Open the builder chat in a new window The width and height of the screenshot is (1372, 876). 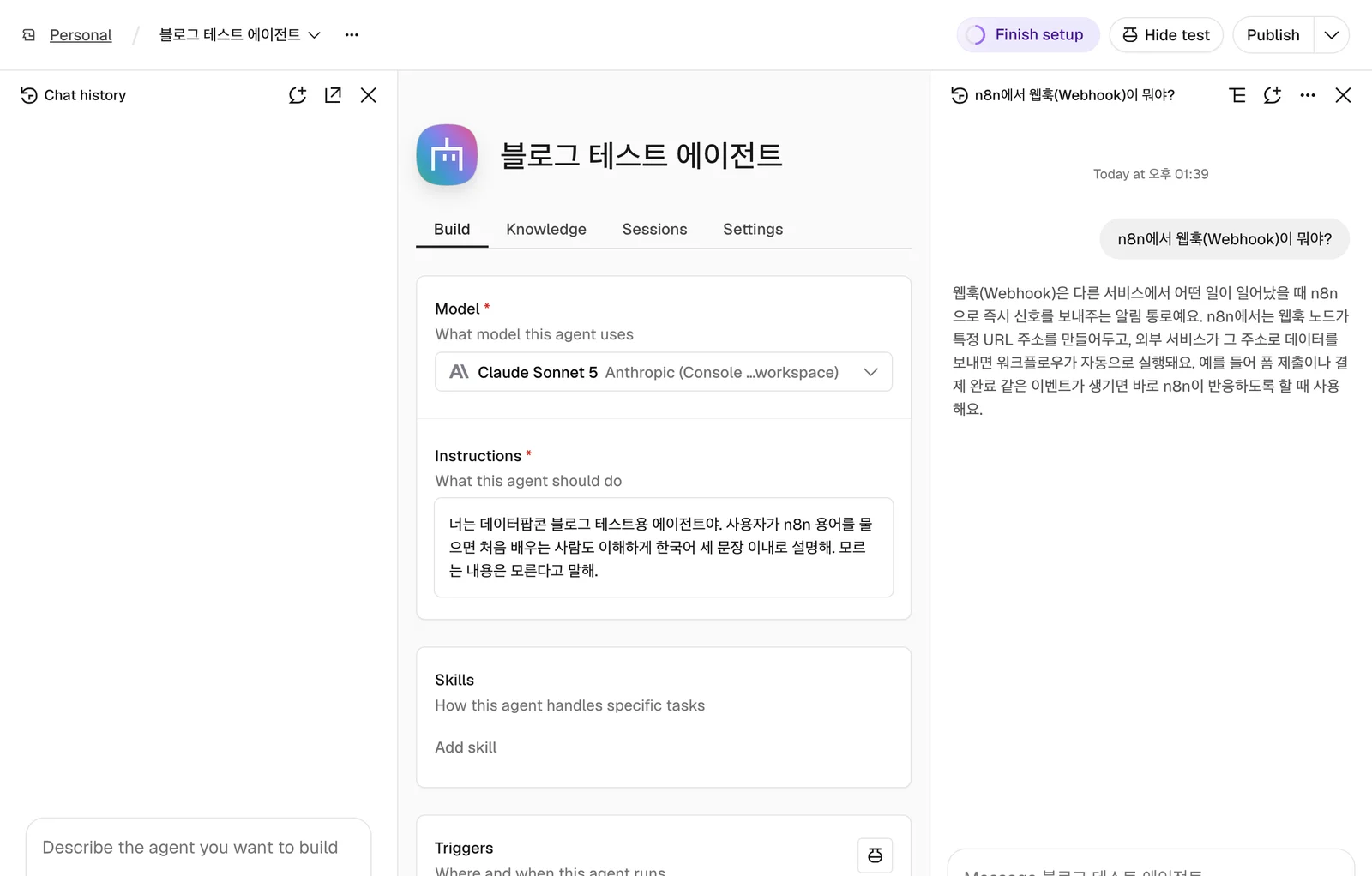(333, 95)
